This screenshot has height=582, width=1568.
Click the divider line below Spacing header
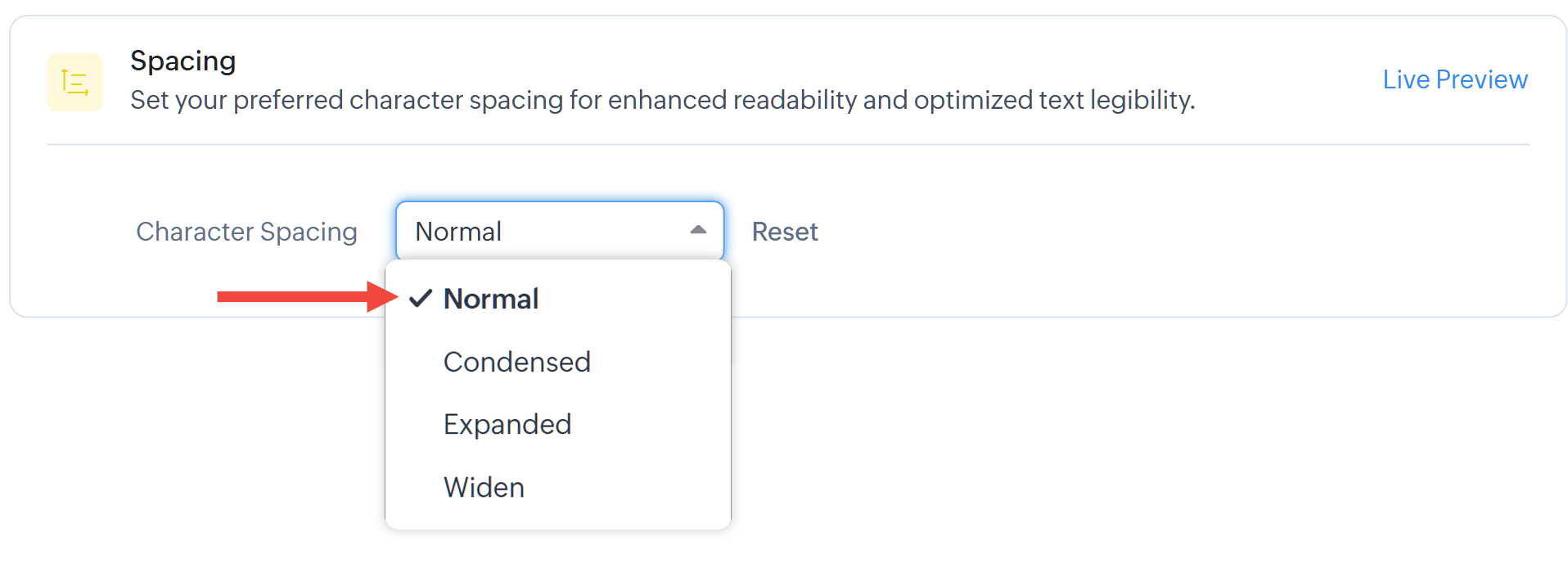787,145
